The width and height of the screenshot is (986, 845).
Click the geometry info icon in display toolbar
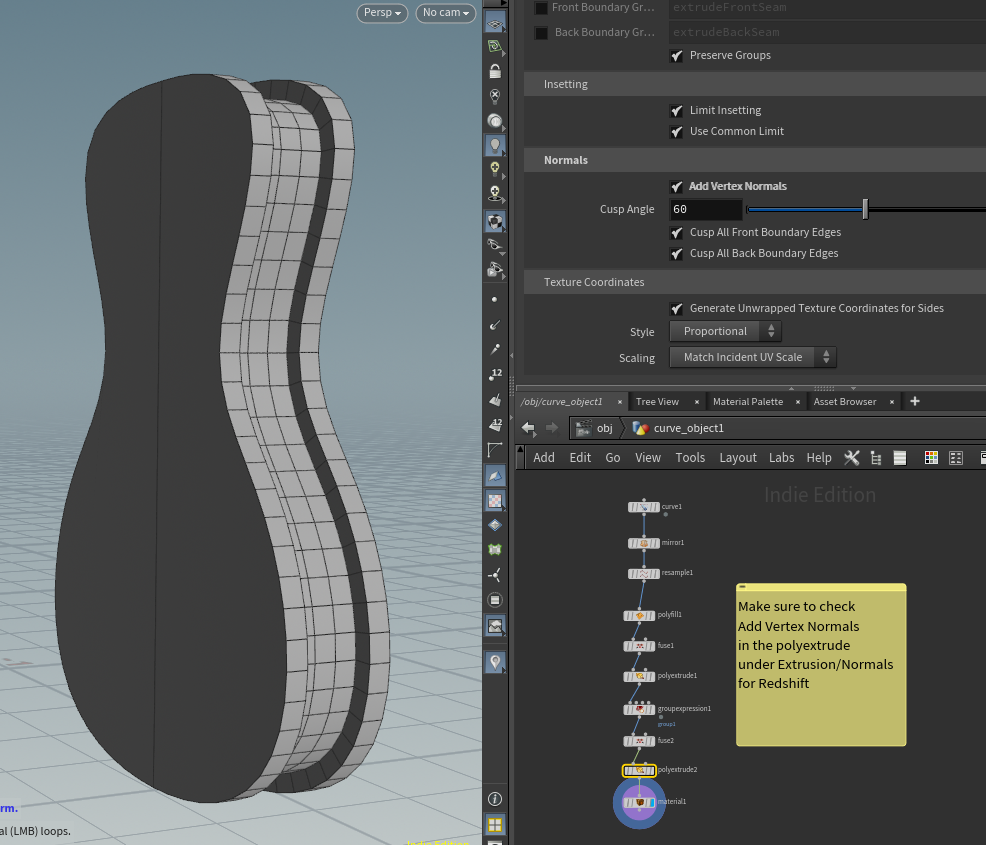tap(495, 799)
